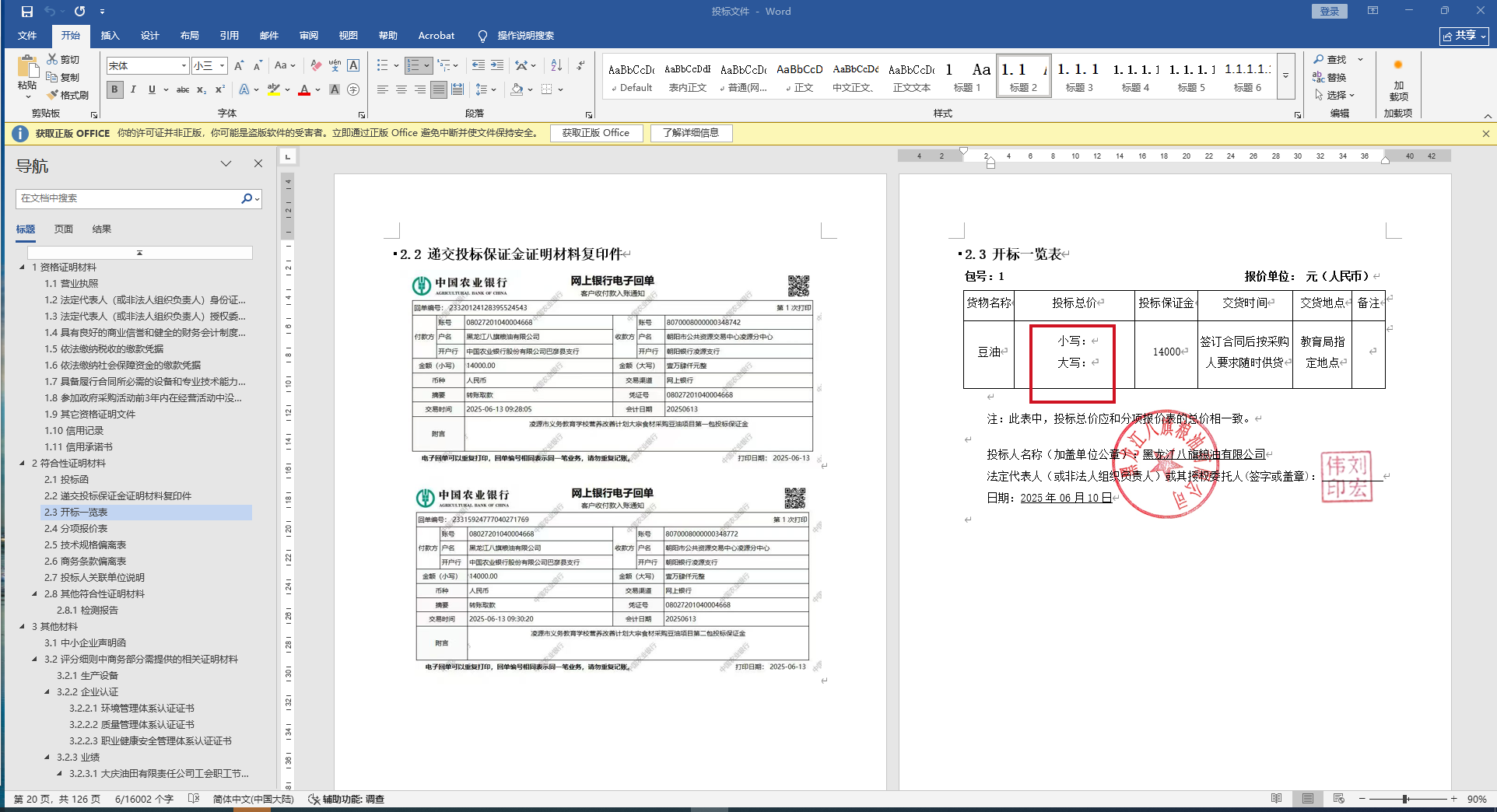Open the 布局 (Layout) ribbon tab
Image resolution: width=1497 pixels, height=812 pixels.
click(189, 36)
